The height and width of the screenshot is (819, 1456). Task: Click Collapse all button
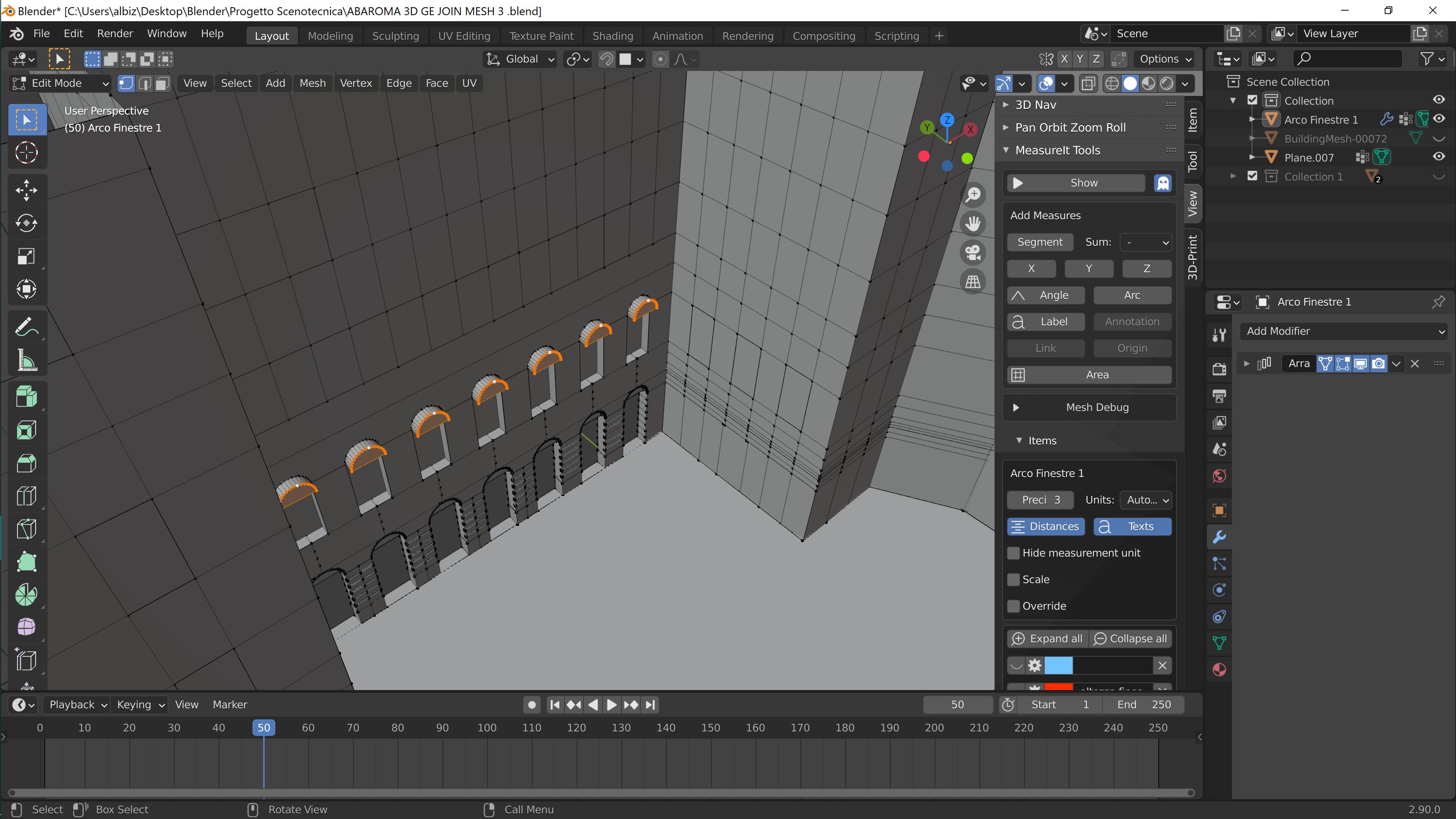(x=1130, y=639)
